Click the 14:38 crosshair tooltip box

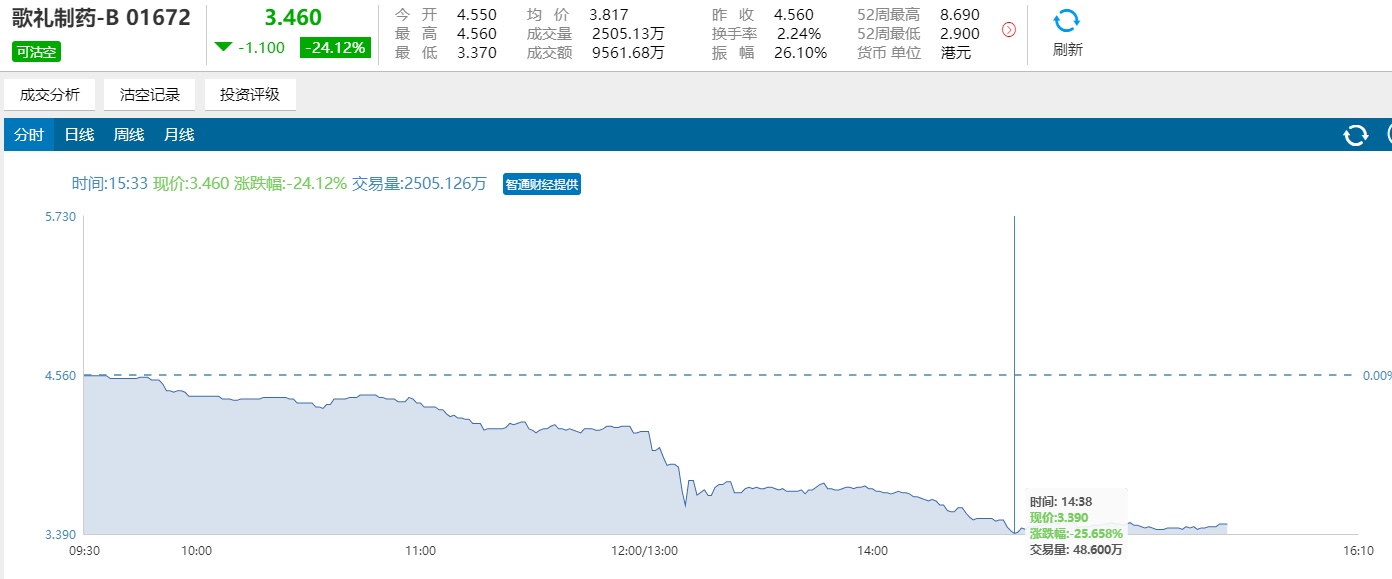[1076, 525]
